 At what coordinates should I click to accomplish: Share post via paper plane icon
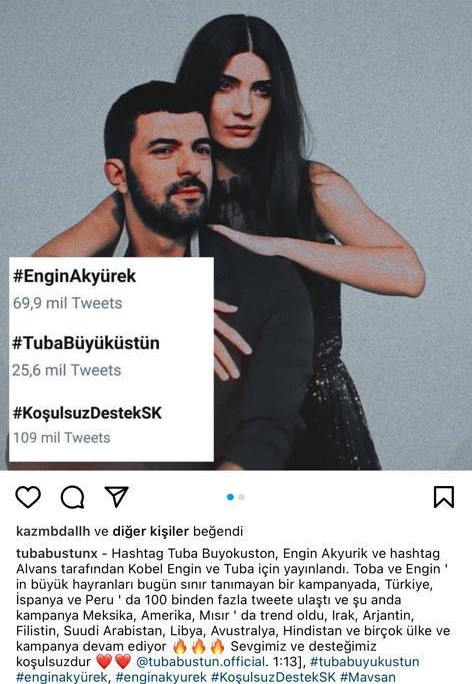[x=116, y=496]
